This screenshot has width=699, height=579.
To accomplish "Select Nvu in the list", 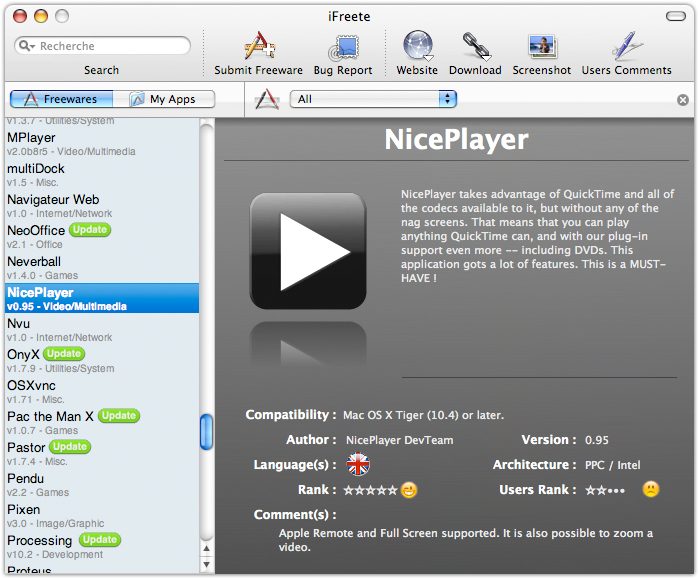I will pyautogui.click(x=102, y=329).
